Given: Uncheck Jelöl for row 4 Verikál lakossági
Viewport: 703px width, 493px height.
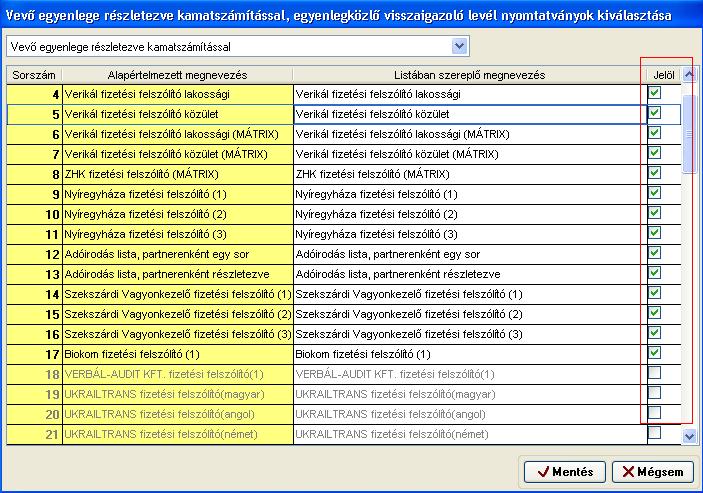Looking at the screenshot, I should pos(655,93).
